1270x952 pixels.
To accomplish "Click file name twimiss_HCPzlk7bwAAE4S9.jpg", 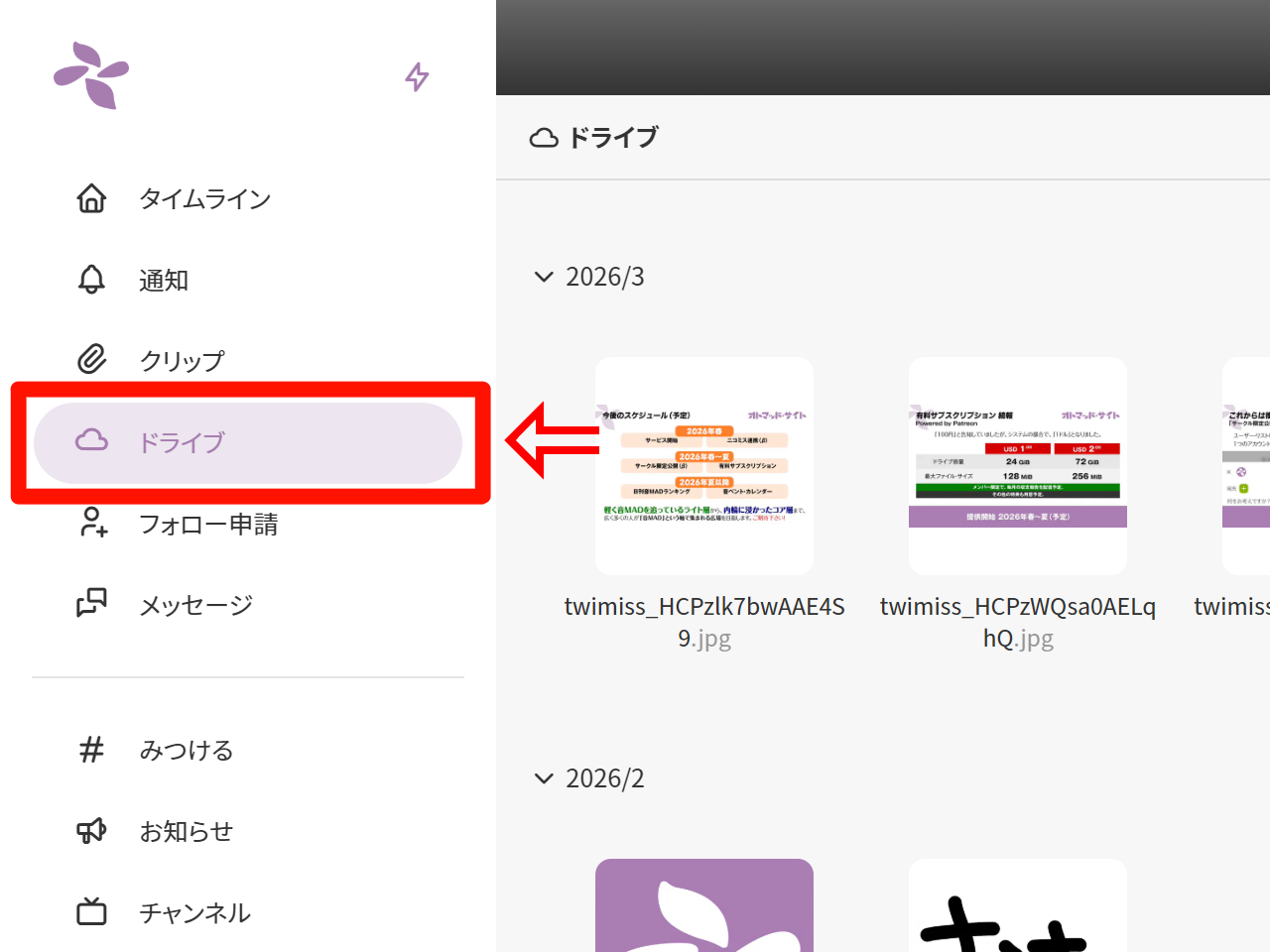I will [x=704, y=622].
